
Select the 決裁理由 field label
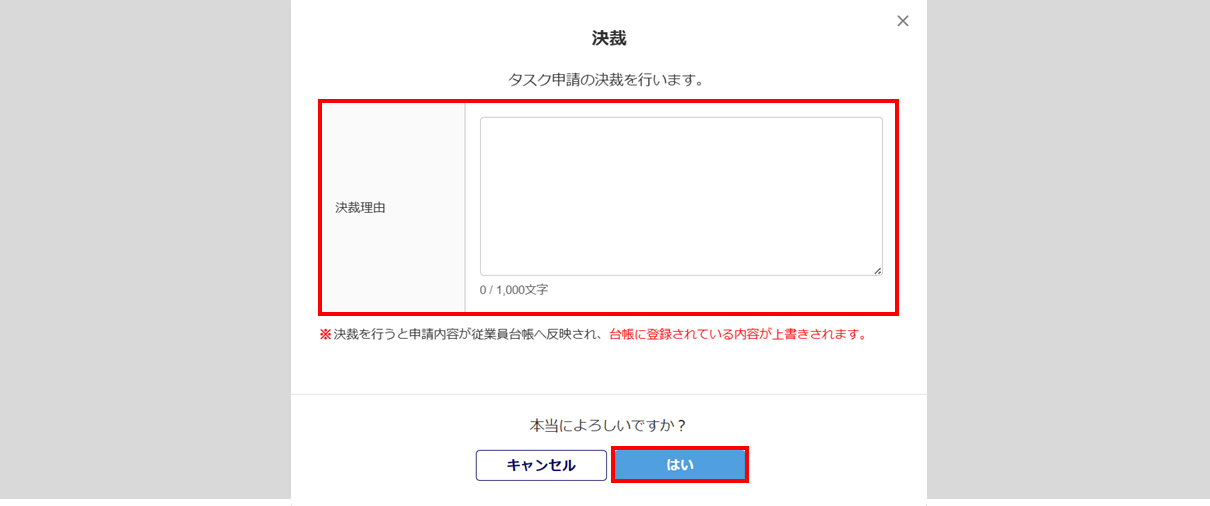(360, 209)
